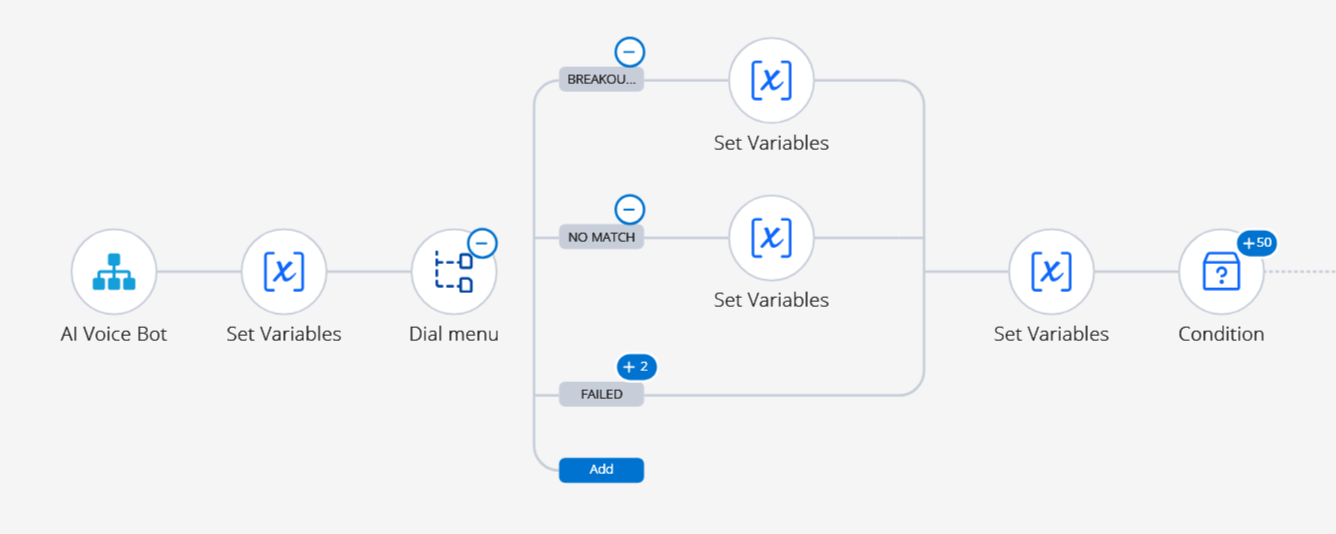Click the "Condition" text label
This screenshot has height=534, width=1336.
[1221, 334]
